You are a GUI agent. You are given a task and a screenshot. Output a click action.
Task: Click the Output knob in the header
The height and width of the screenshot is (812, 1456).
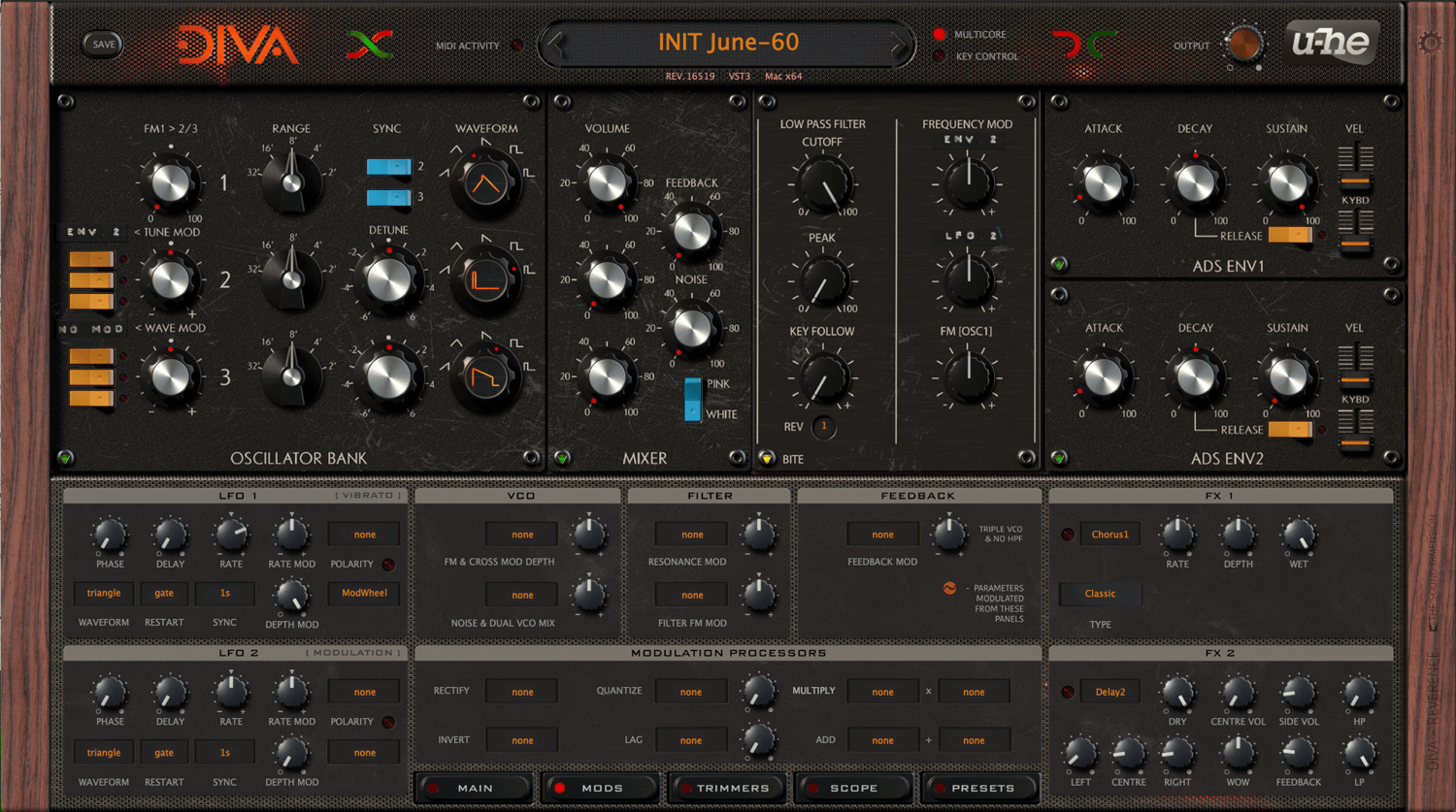[x=1243, y=44]
